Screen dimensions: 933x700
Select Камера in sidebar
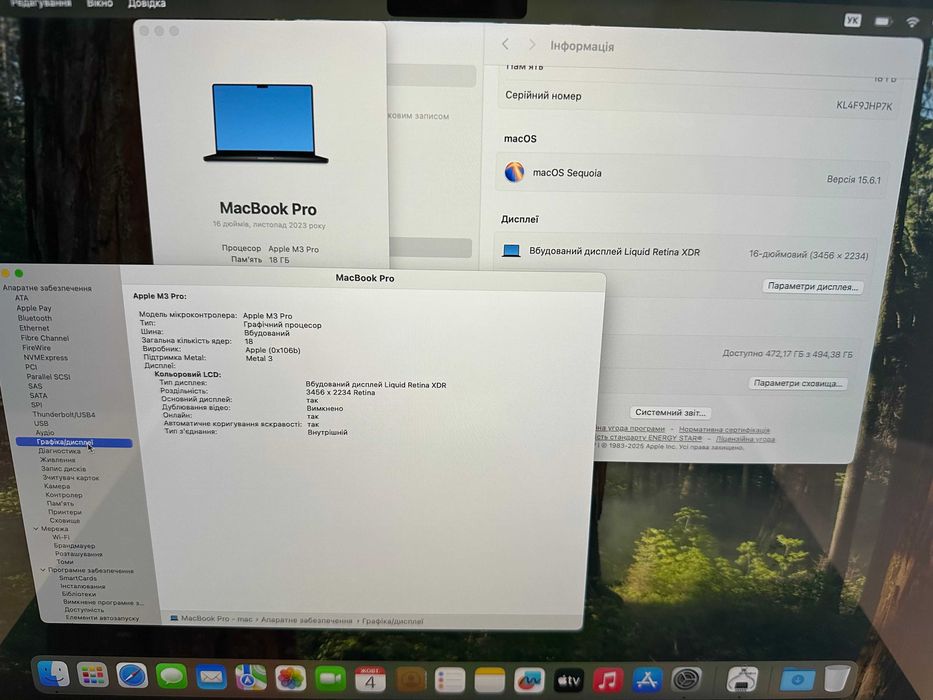[57, 486]
